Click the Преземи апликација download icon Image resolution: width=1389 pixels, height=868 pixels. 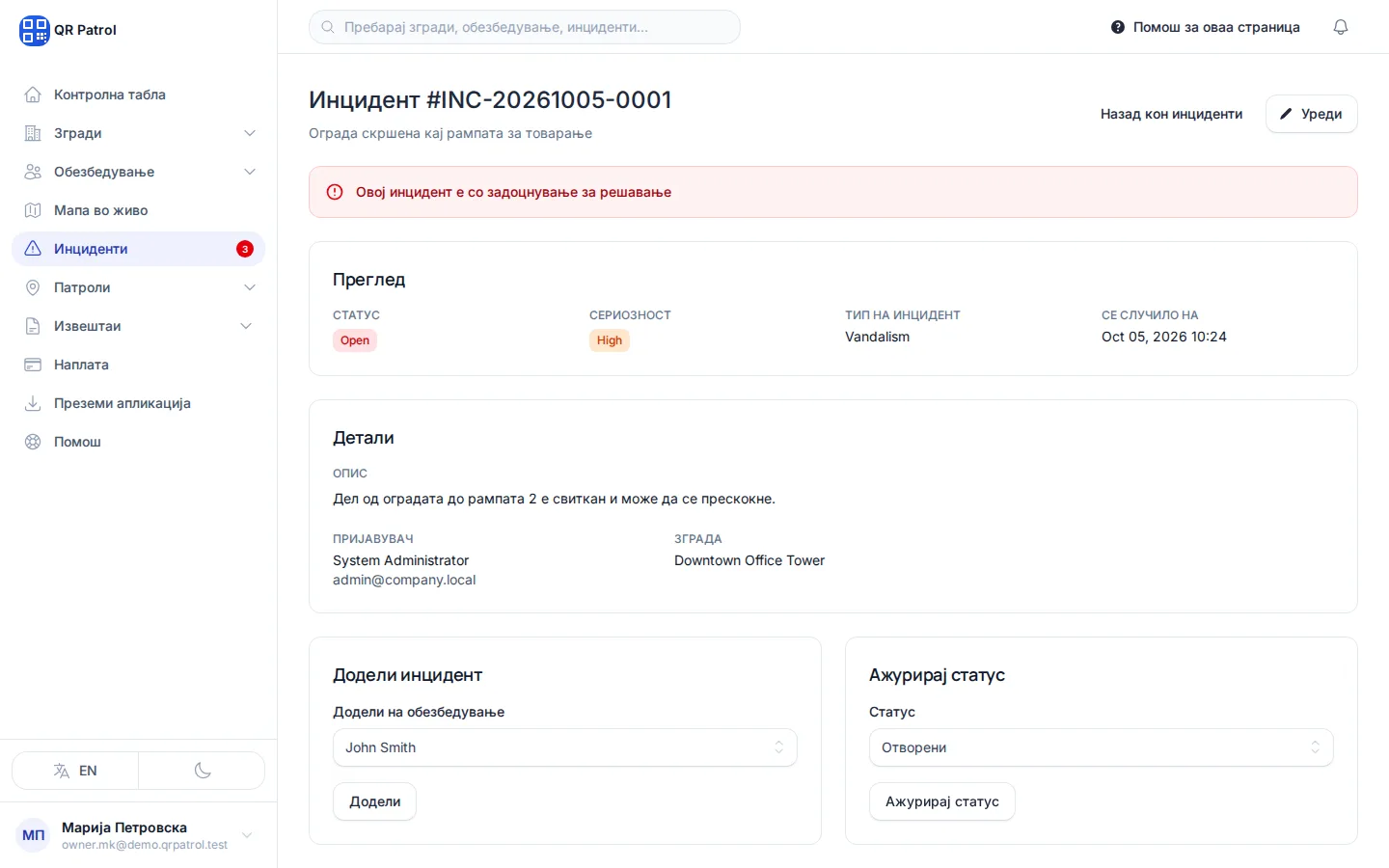click(x=33, y=403)
